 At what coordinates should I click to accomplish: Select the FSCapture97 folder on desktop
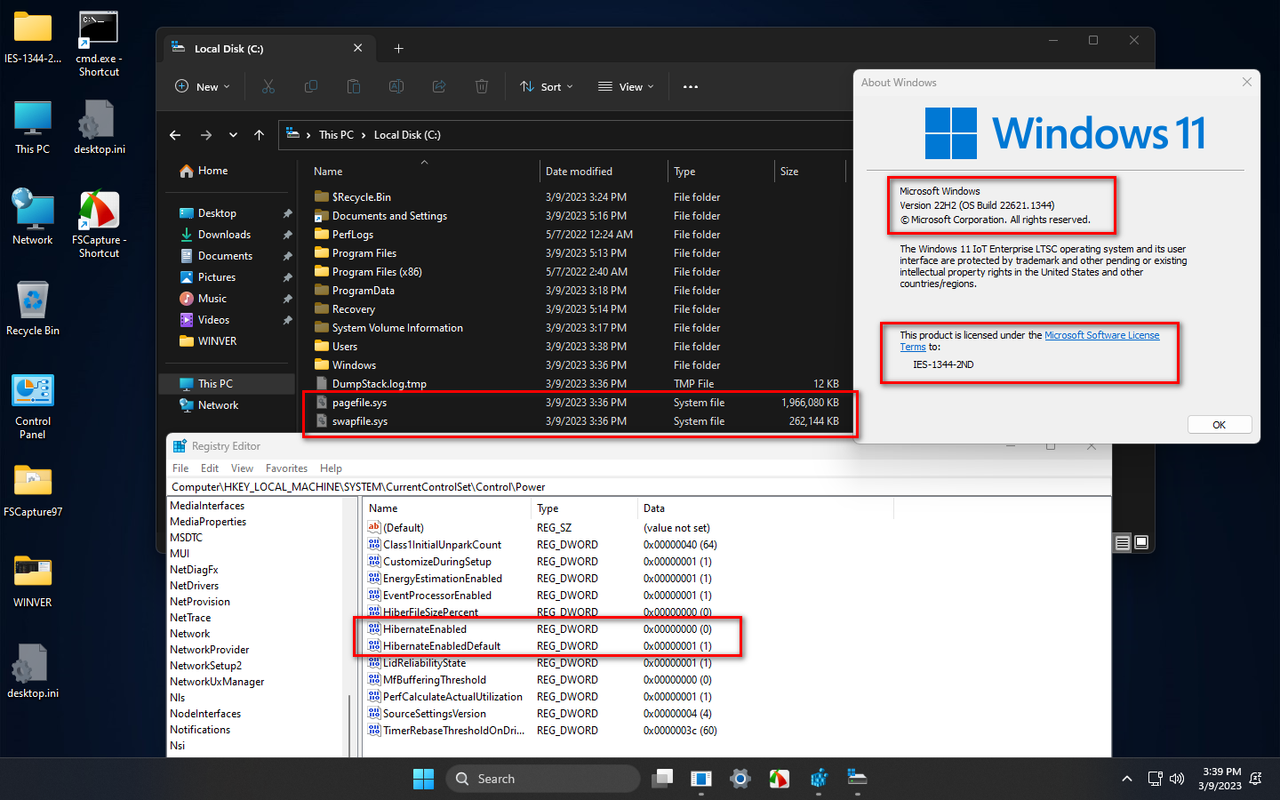[x=33, y=492]
